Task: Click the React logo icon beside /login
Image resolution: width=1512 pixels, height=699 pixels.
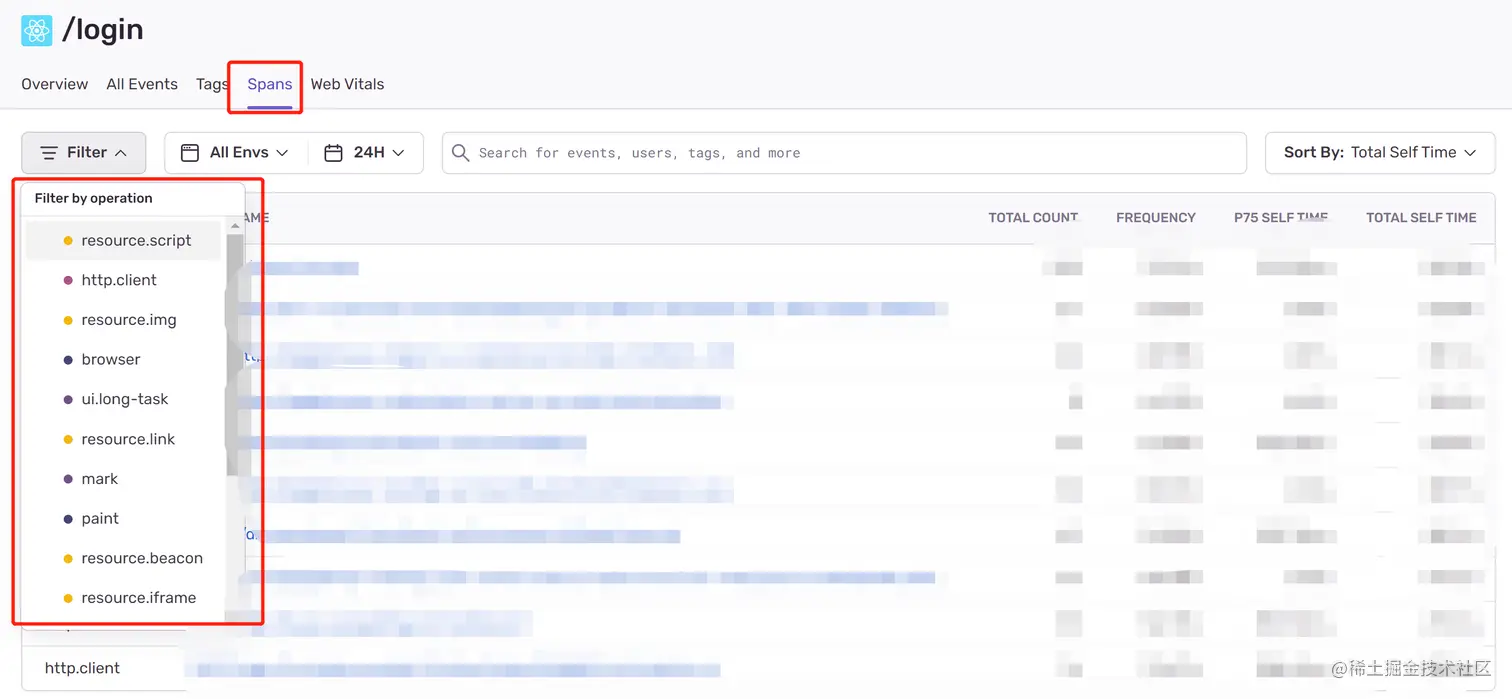Action: tap(36, 30)
